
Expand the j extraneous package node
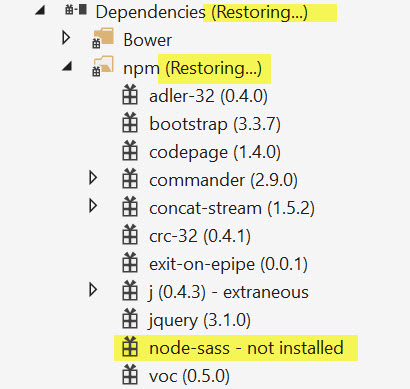point(93,290)
